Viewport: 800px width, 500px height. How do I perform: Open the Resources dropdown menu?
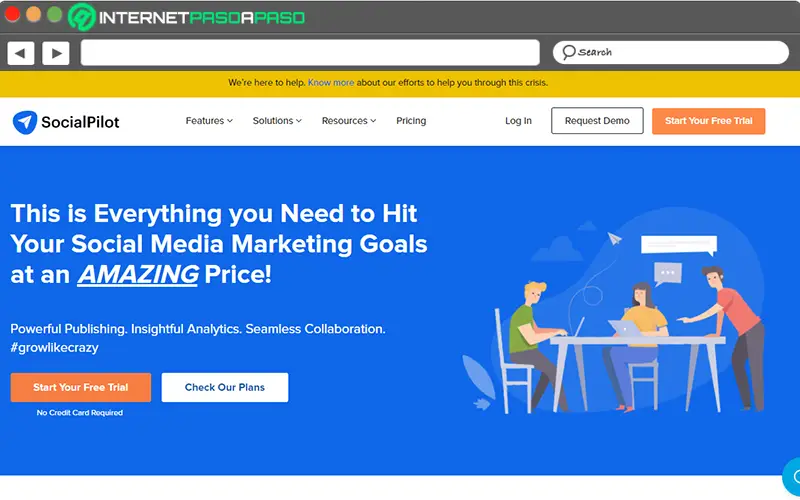[348, 121]
